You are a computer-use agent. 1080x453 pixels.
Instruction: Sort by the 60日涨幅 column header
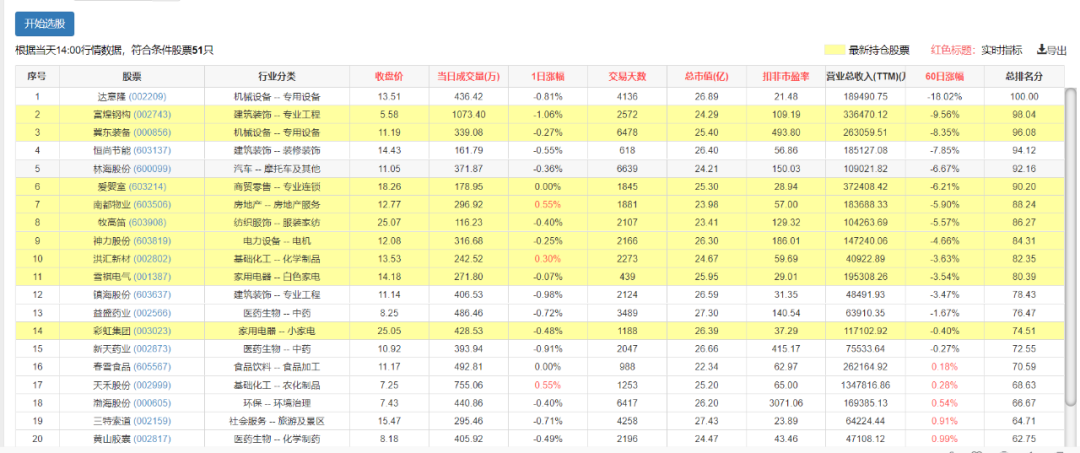pyautogui.click(x=944, y=76)
